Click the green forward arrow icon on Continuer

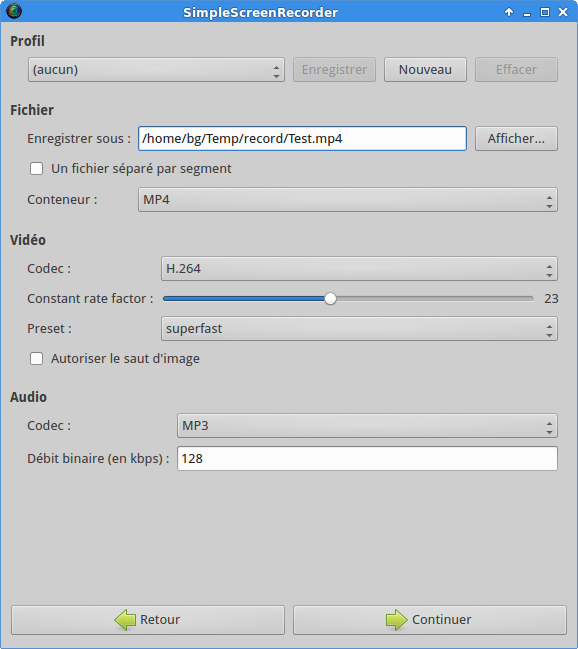397,620
